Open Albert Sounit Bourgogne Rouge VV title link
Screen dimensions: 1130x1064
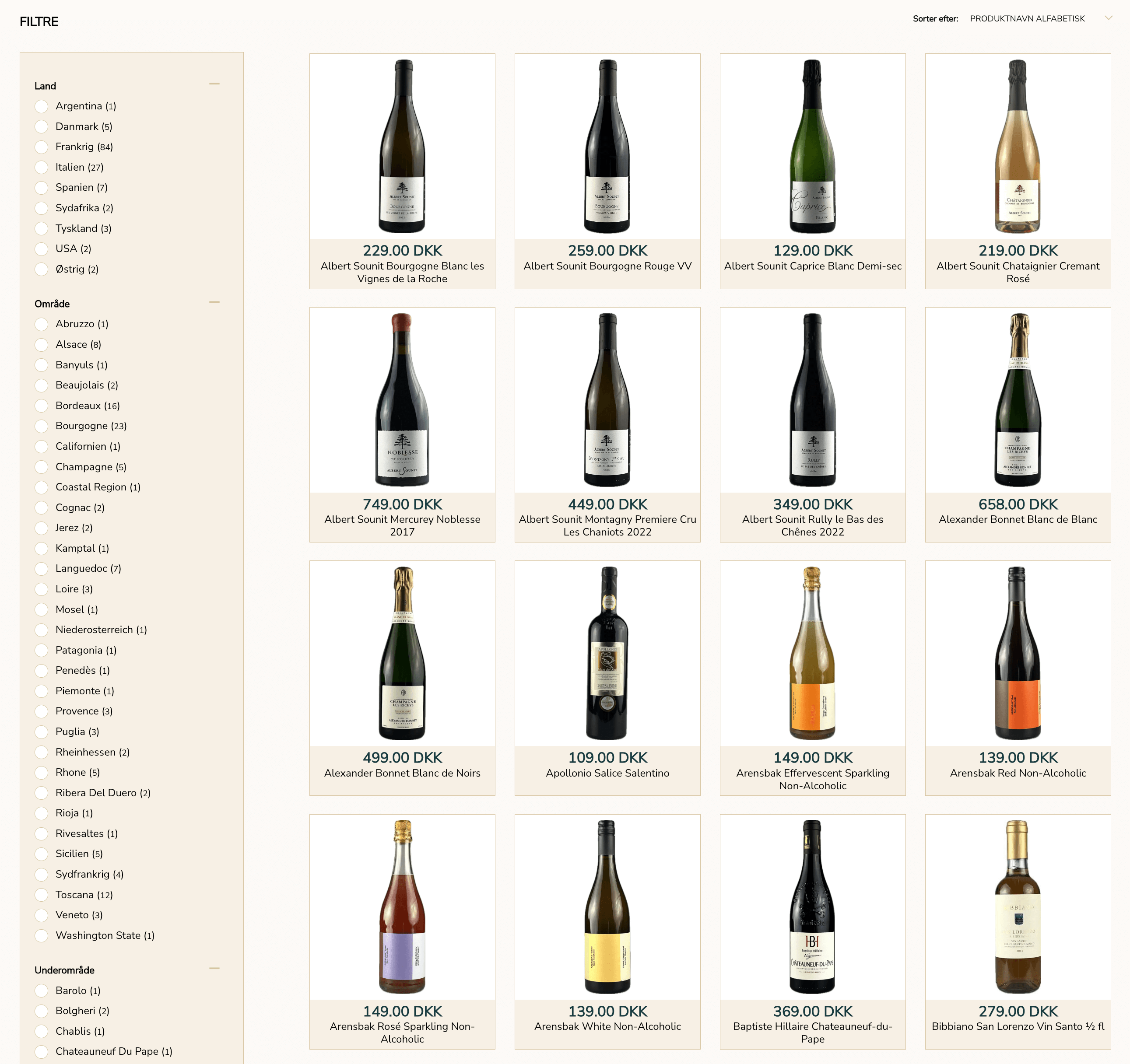tap(607, 266)
